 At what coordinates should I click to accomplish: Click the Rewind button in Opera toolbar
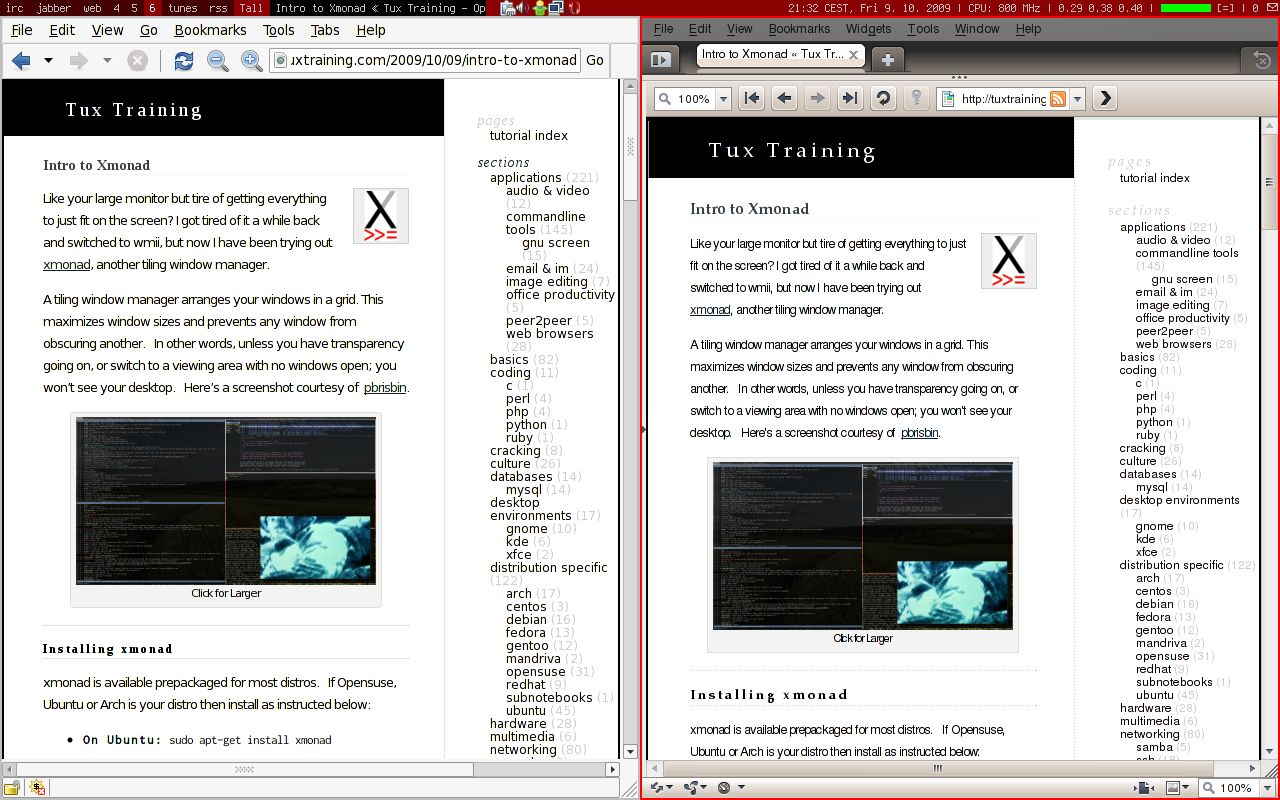click(752, 98)
